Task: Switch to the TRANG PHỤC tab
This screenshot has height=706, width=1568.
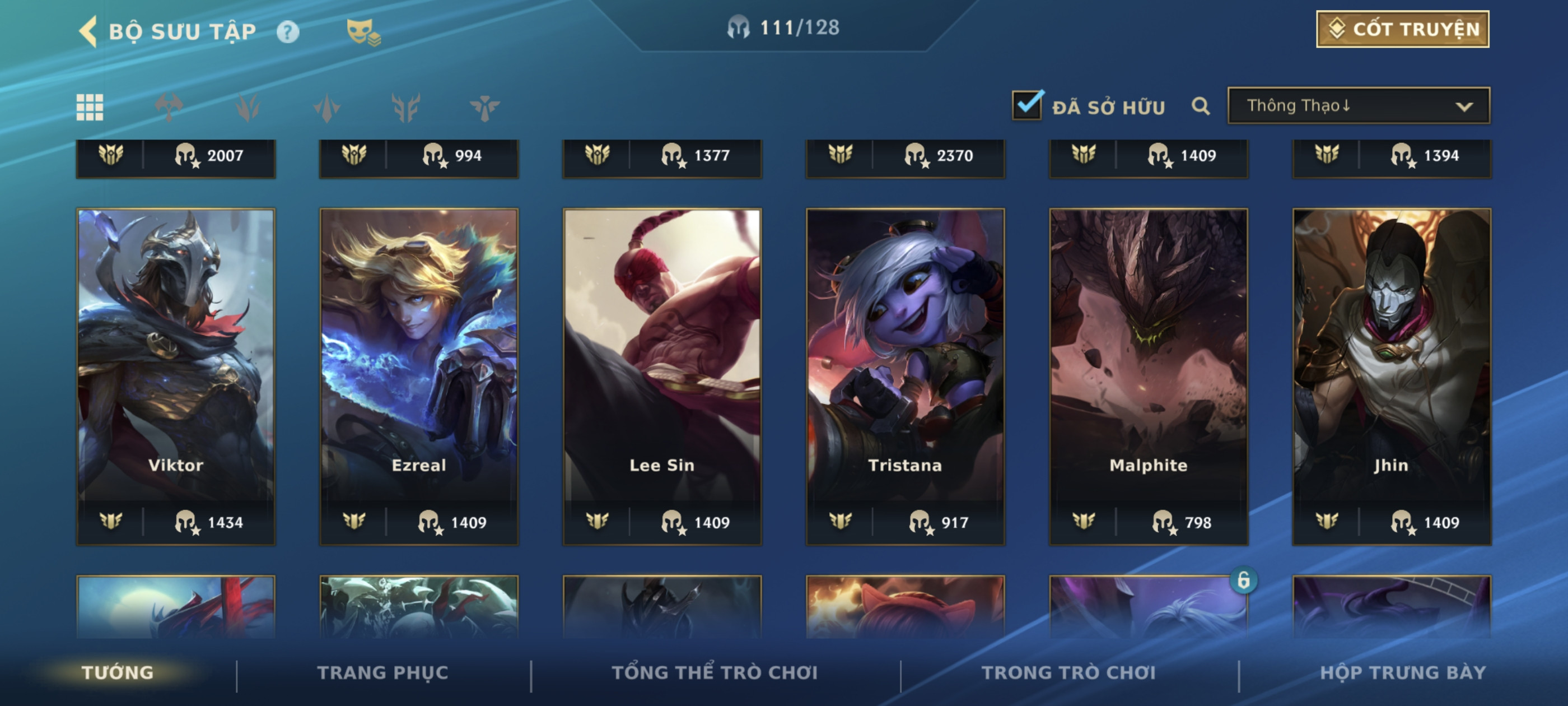Action: click(x=382, y=672)
